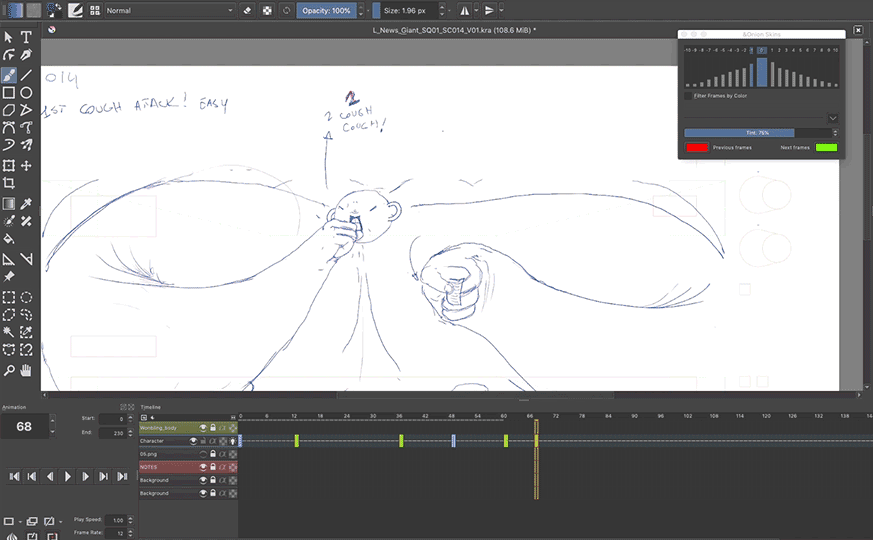Screen dimensions: 873x540
Task: Select the Rectangle shape tool
Action: 9,92
